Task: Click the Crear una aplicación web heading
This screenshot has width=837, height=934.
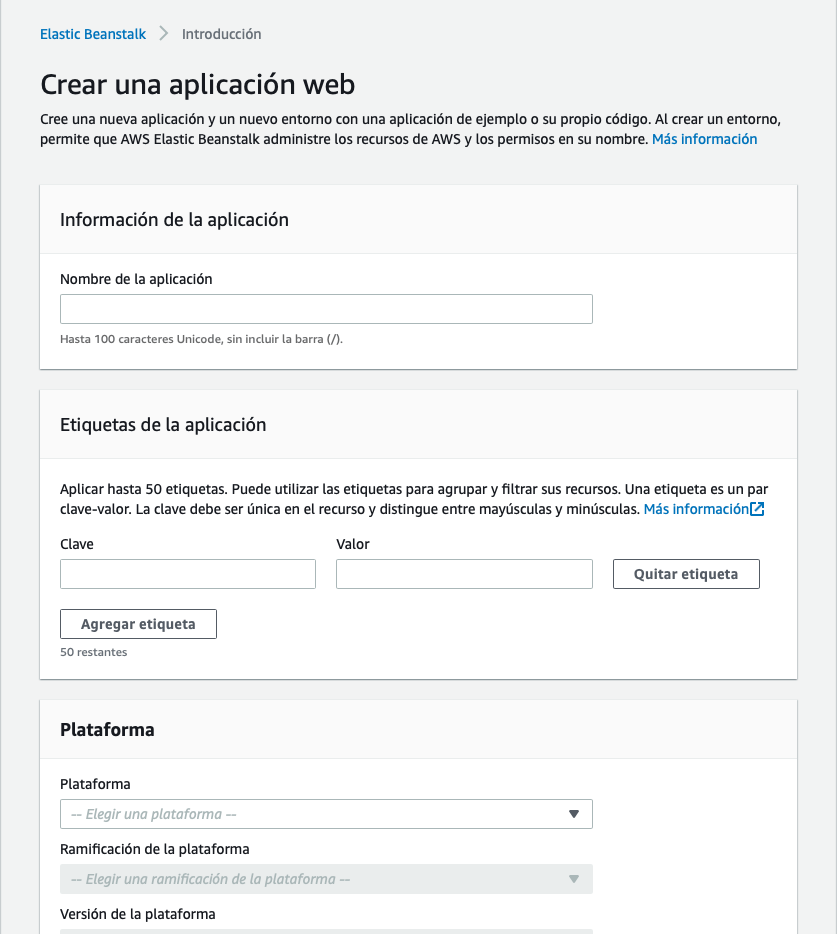Action: point(197,84)
